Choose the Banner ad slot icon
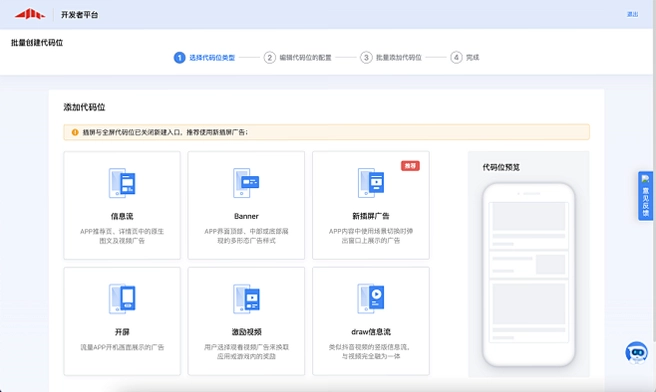This screenshot has height=392, width=656. (246, 183)
